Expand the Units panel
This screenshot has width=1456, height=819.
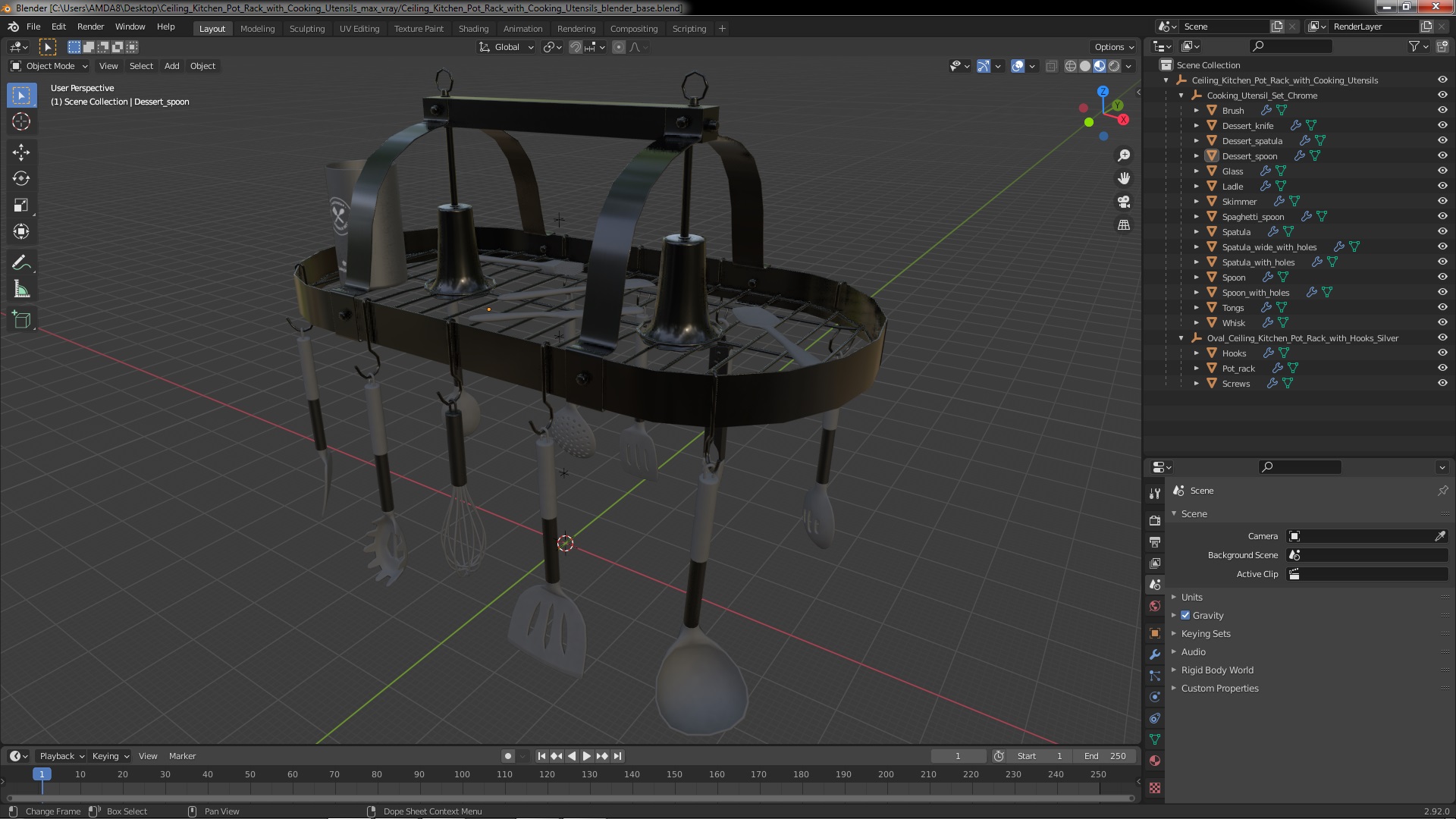pos(1192,598)
